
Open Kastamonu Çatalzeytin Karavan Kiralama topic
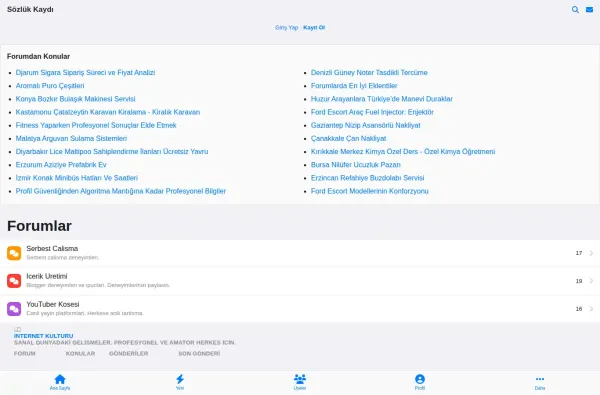[x=108, y=112]
